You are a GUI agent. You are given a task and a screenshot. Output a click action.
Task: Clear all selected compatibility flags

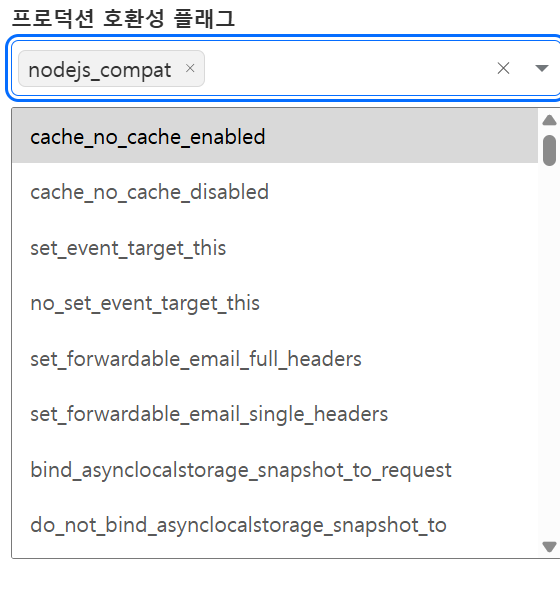(503, 68)
